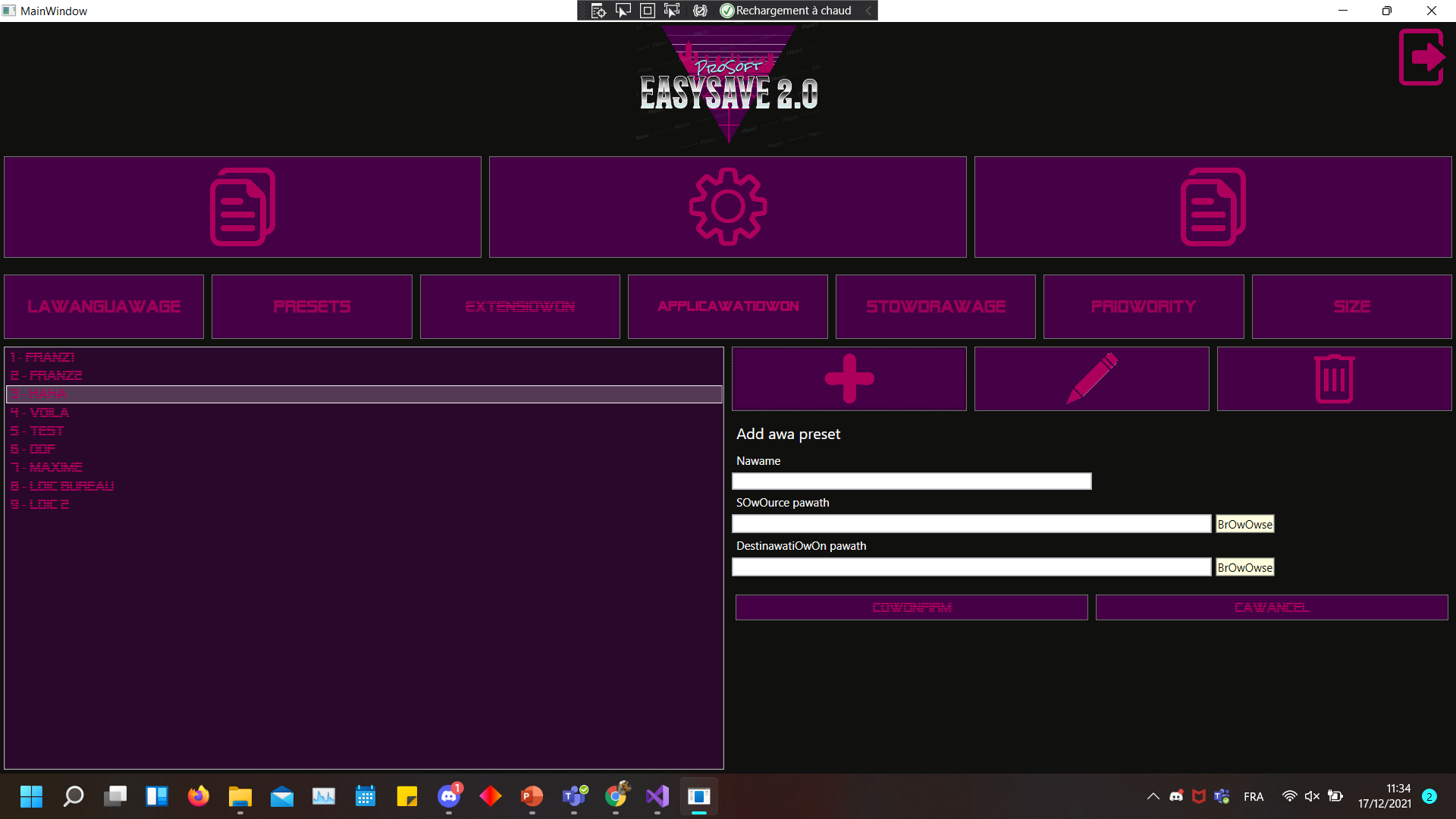Open the left document panel icon
The width and height of the screenshot is (1456, 819).
tap(242, 206)
